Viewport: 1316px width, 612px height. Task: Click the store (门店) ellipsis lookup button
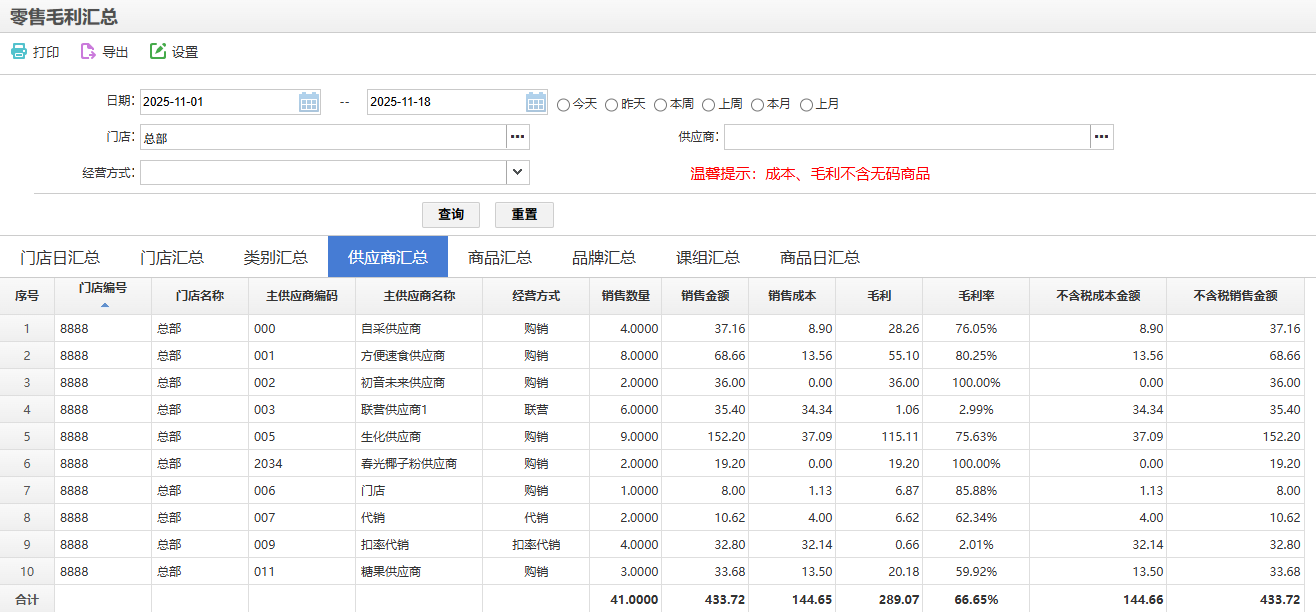[x=517, y=137]
